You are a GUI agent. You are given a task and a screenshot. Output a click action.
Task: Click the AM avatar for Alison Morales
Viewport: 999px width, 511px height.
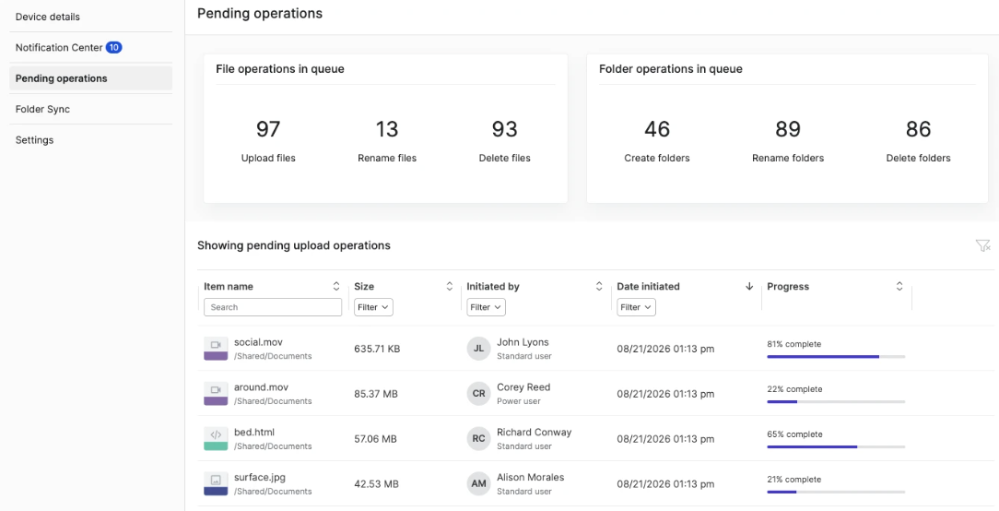point(478,484)
